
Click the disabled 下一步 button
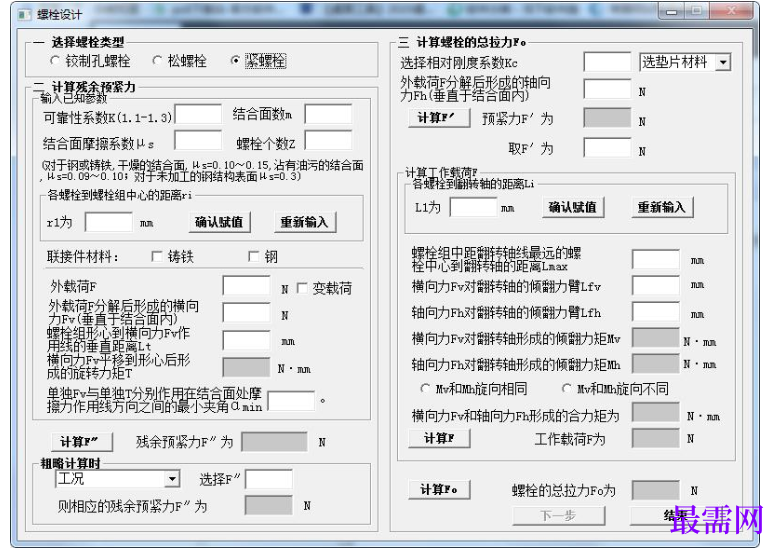tap(559, 516)
